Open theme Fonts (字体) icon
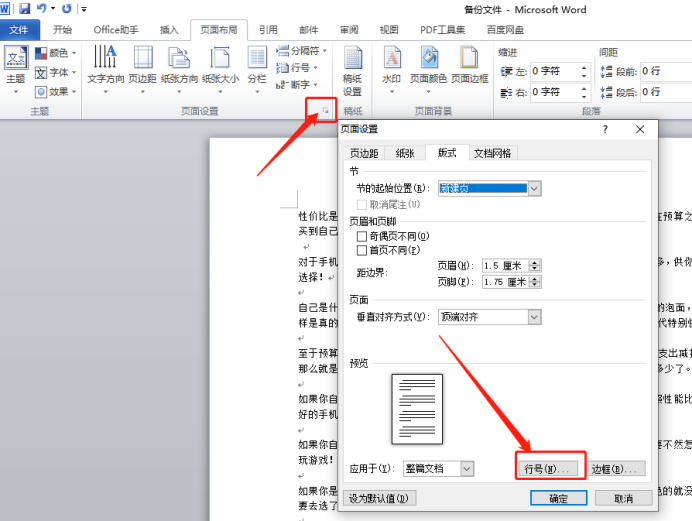The image size is (692, 521). pyautogui.click(x=41, y=72)
